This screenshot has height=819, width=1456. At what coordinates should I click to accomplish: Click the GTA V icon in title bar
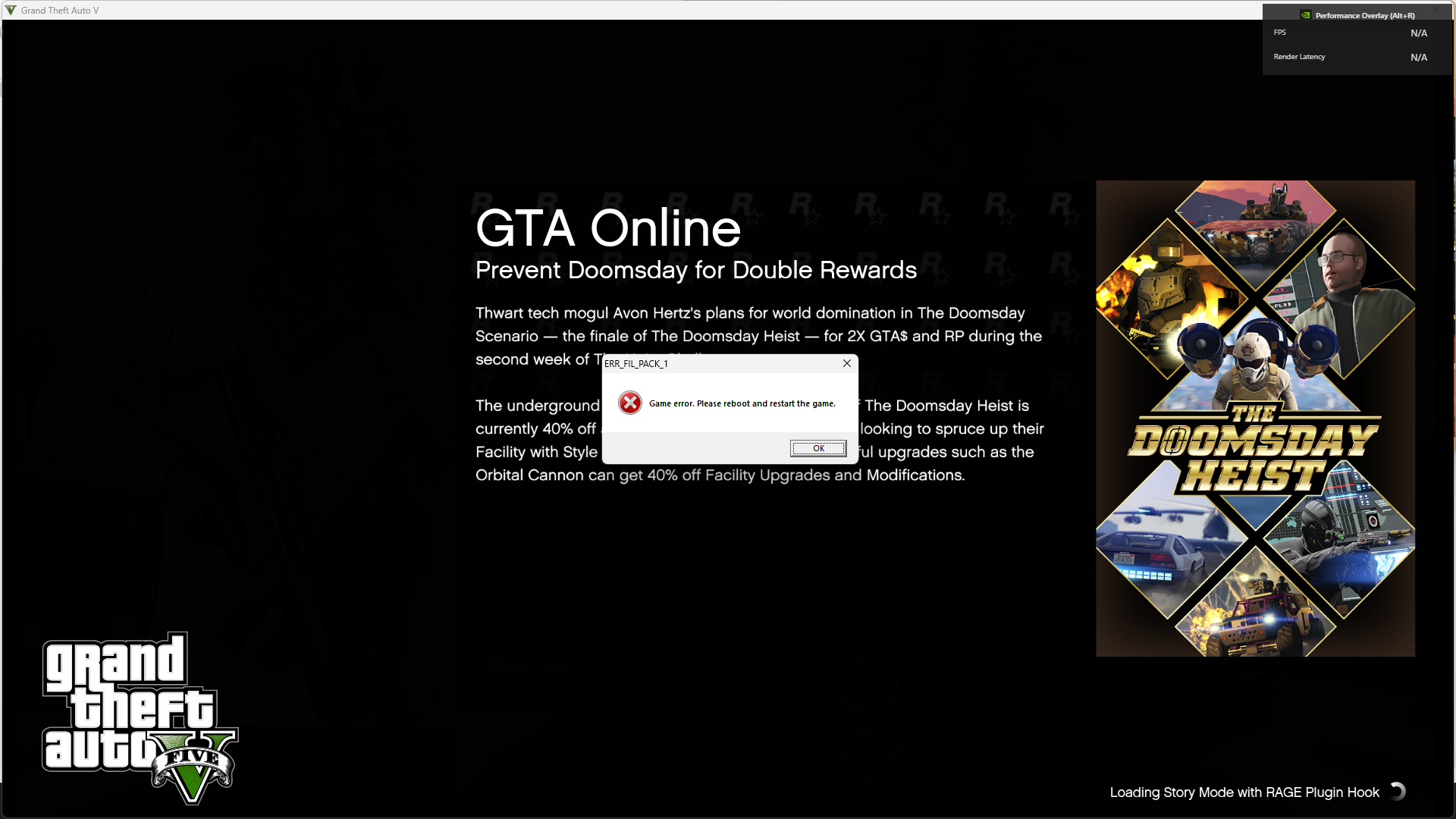coord(11,10)
